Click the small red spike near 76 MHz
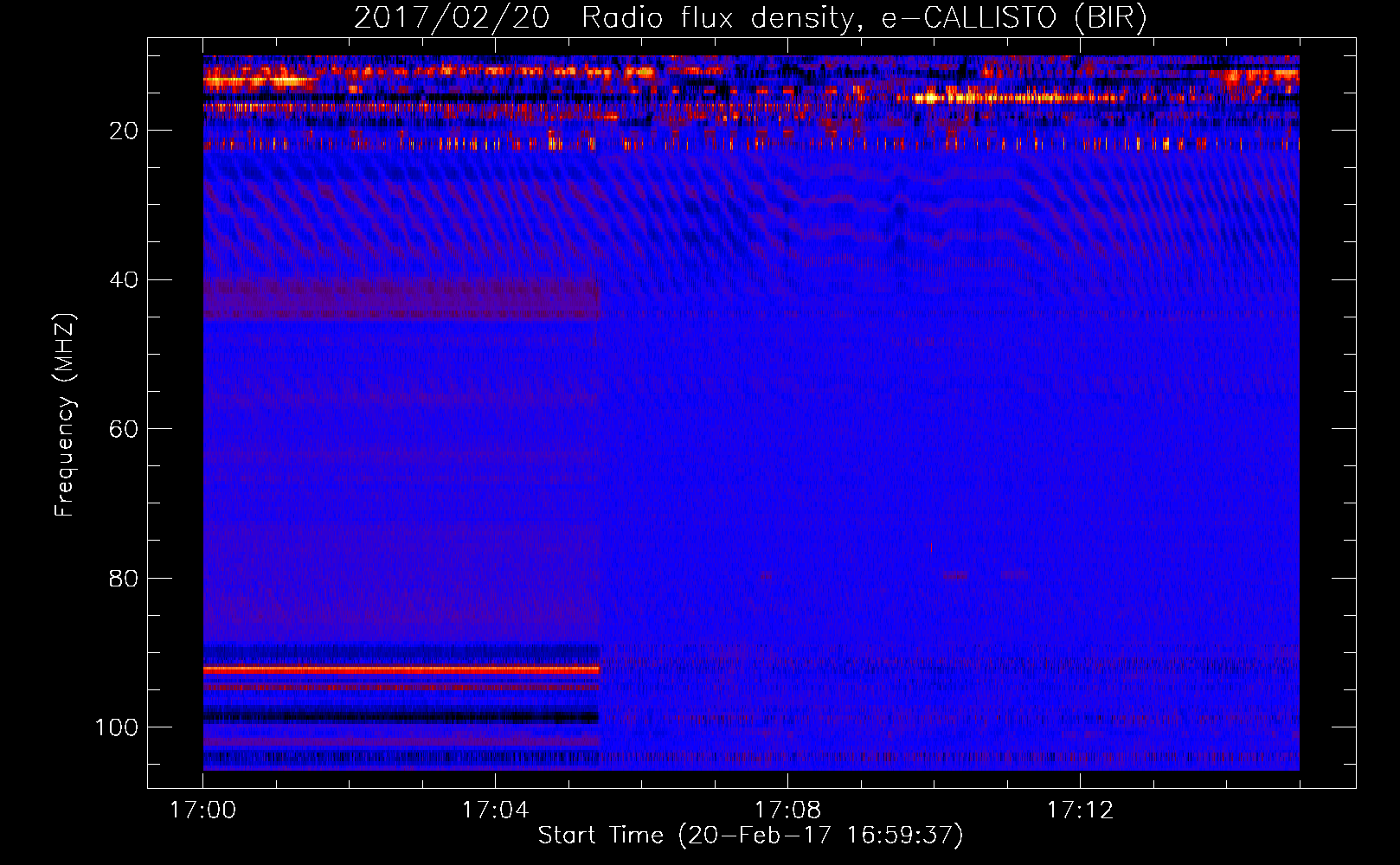The image size is (1400, 865). 931,547
